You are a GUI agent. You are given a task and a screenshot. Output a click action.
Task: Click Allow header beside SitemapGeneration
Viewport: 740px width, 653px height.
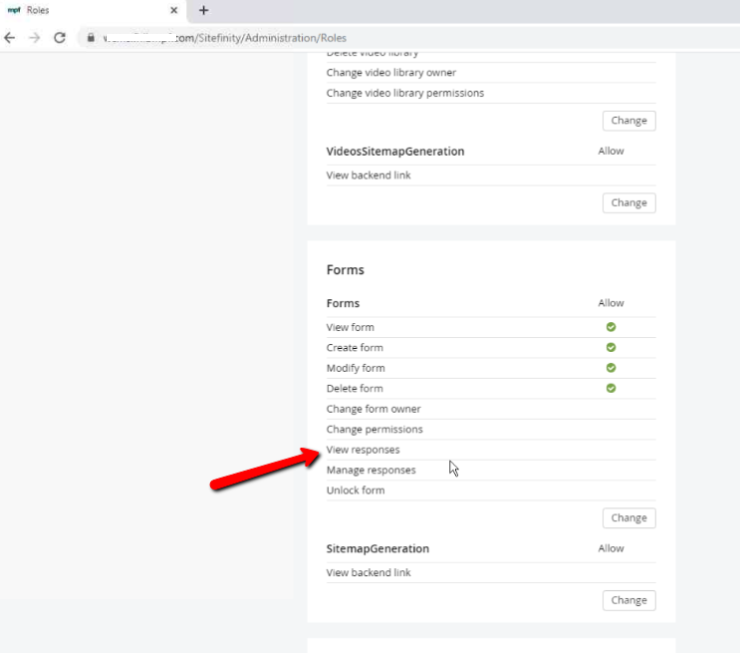coord(611,548)
